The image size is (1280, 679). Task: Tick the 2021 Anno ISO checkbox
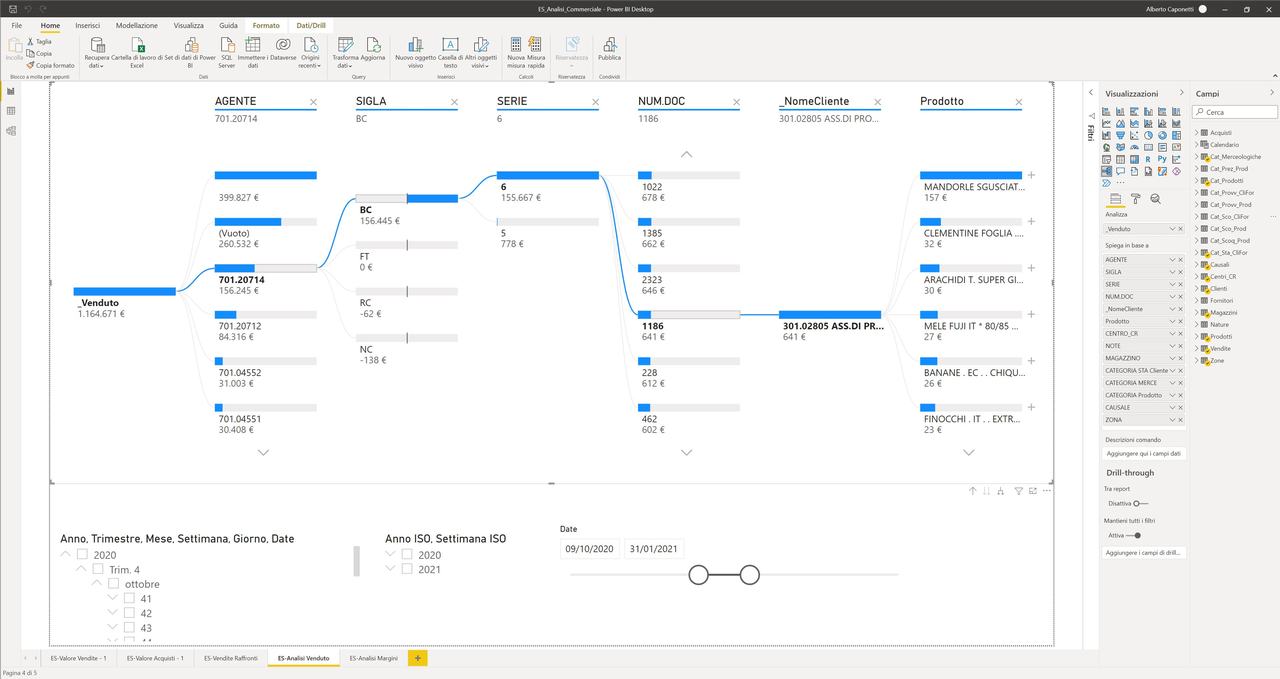coord(407,569)
